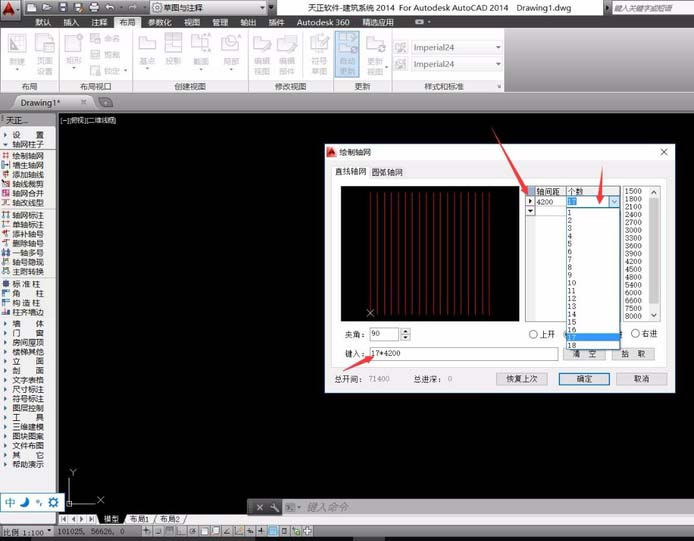The image size is (694, 541).
Task: Collapse the 个数 dropdown arrow
Action: (613, 202)
